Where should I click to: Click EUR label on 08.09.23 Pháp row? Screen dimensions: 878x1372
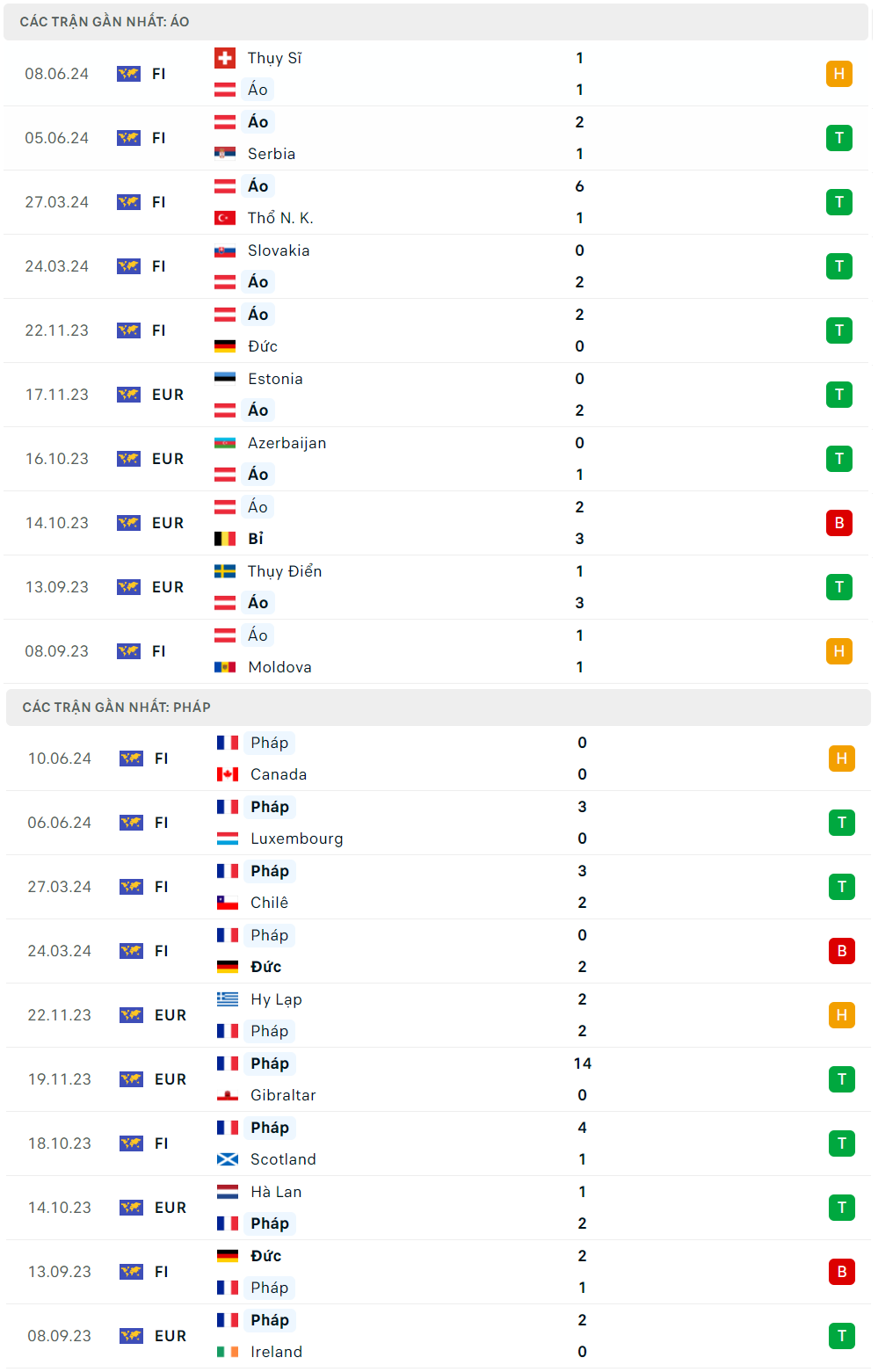click(171, 1336)
